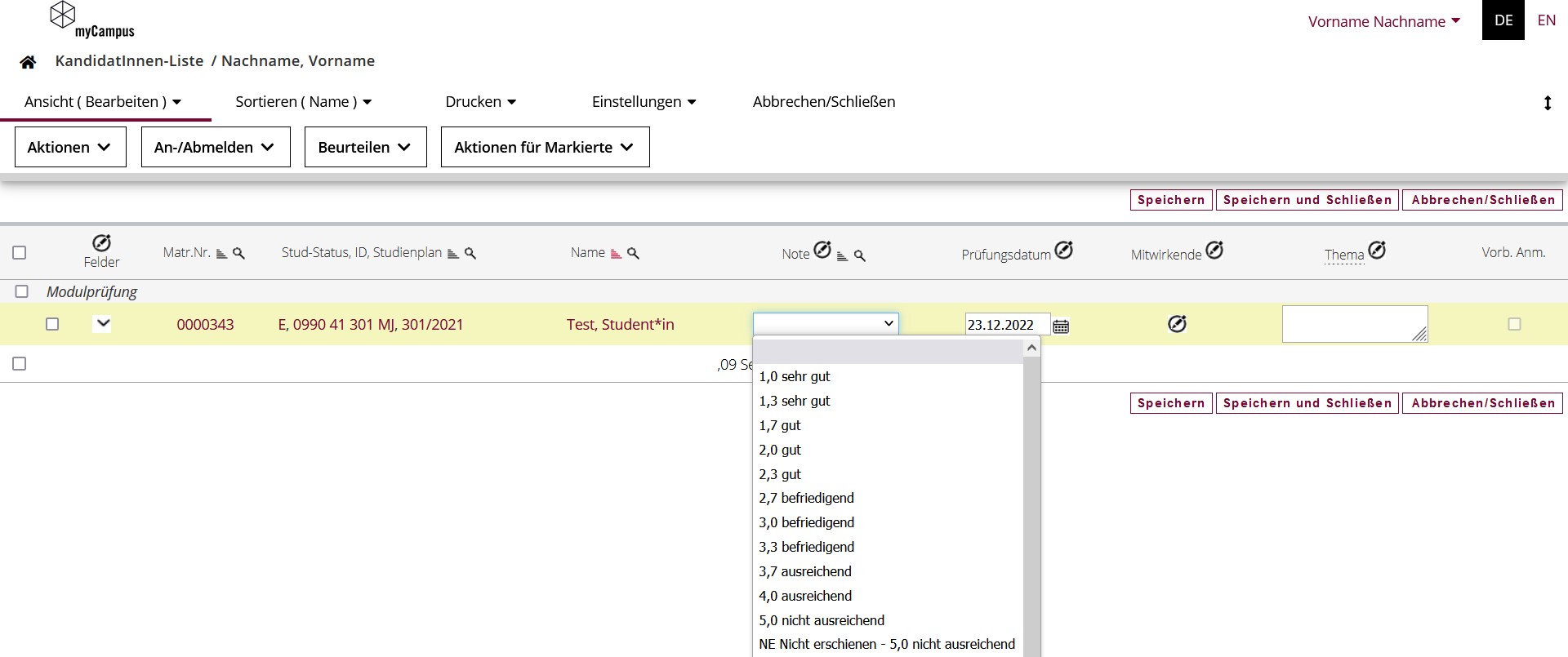Viewport: 1568px width, 657px height.
Task: Open the Felder edit icon
Action: [x=101, y=243]
